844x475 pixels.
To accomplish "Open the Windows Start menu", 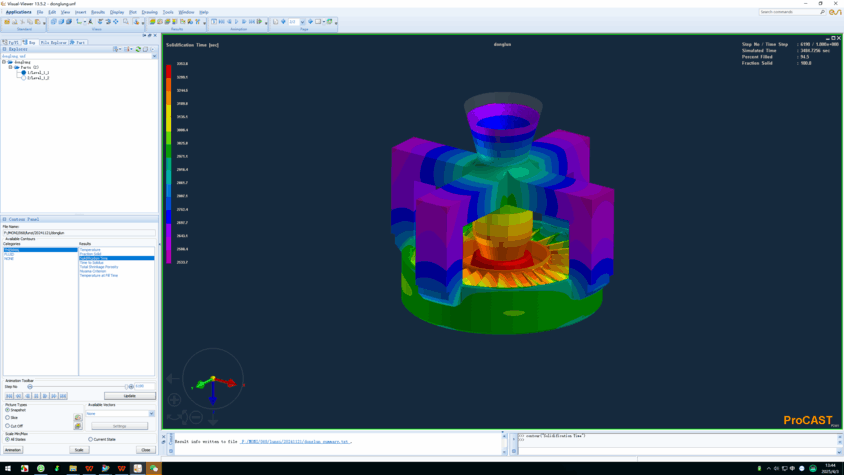I will (8, 469).
